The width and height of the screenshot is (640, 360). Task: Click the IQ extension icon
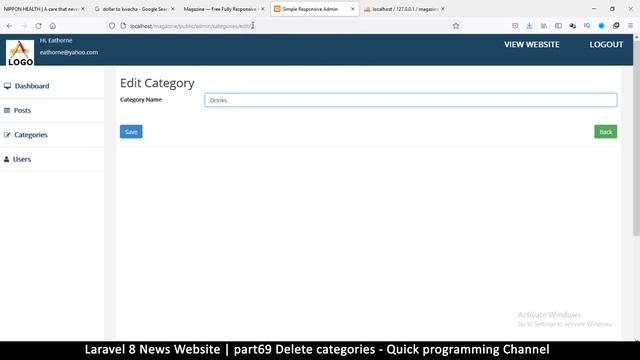point(587,26)
